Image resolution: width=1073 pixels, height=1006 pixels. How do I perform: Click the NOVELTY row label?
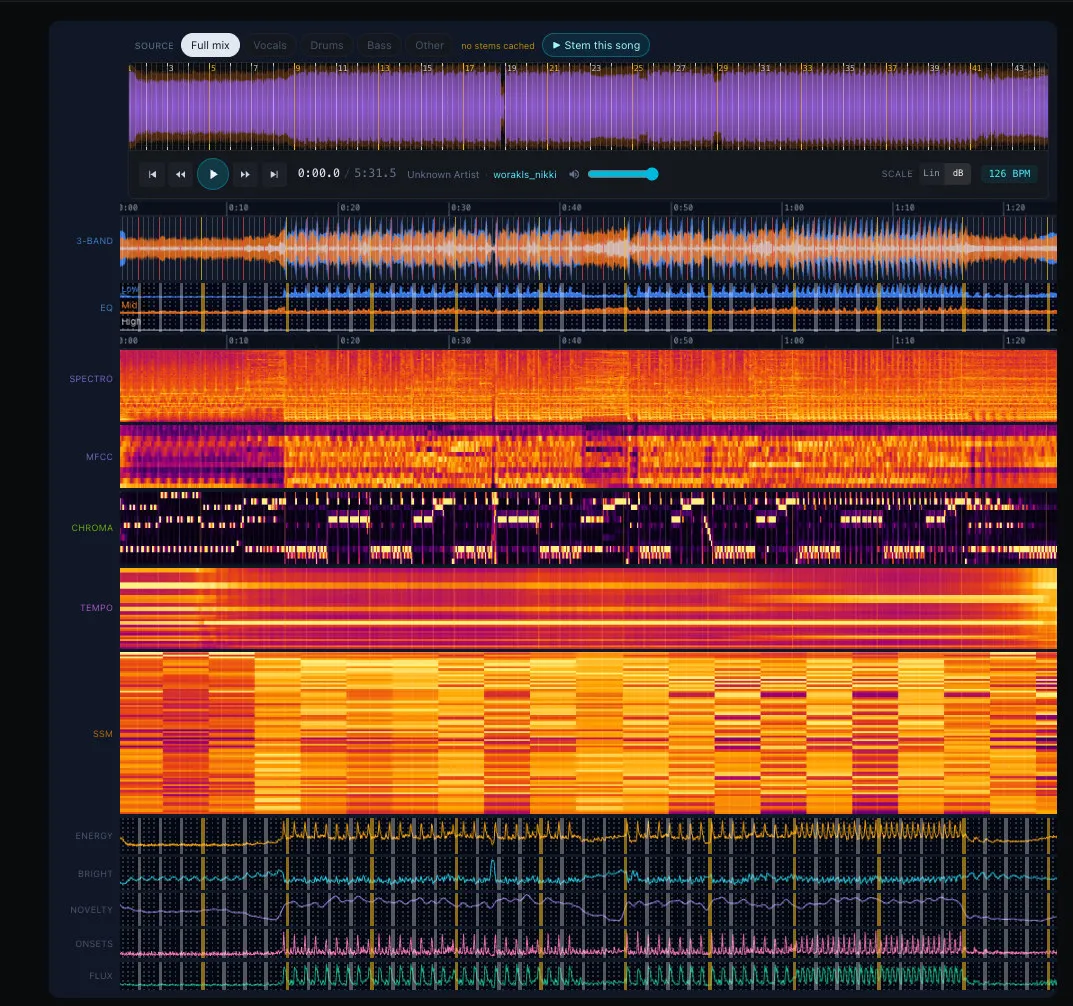[x=91, y=910]
